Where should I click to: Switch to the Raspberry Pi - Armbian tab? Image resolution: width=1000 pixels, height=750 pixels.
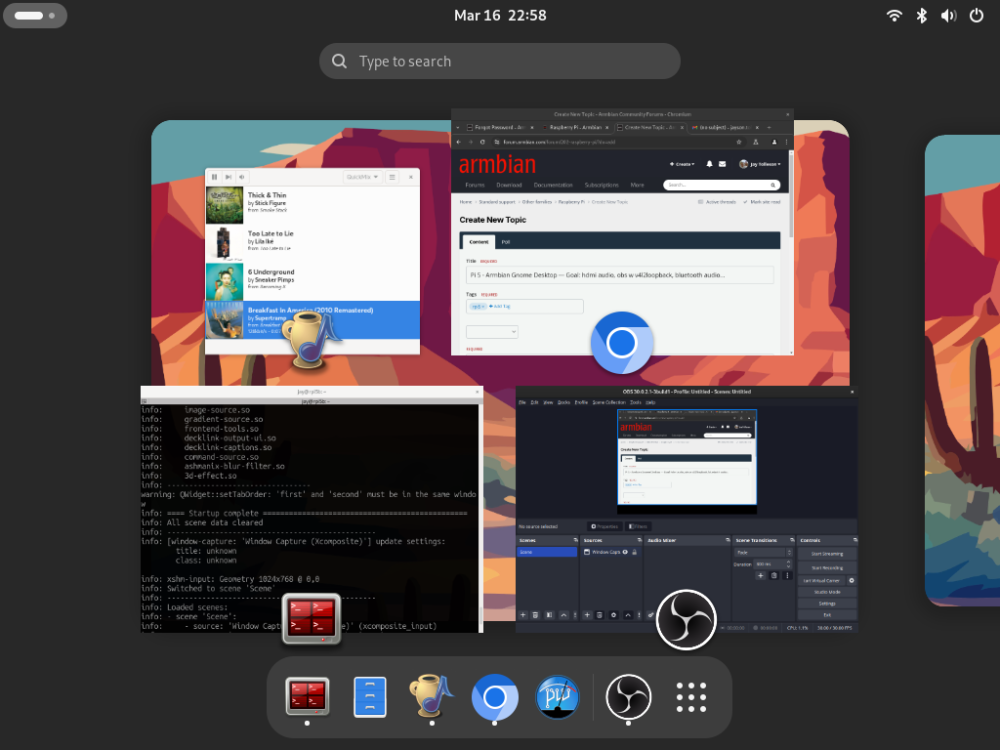coord(576,128)
